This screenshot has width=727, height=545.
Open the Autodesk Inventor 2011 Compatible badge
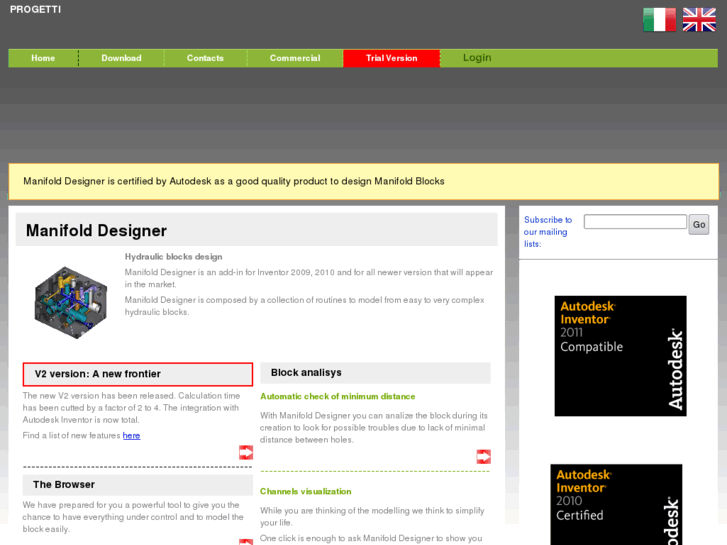pyautogui.click(x=620, y=356)
